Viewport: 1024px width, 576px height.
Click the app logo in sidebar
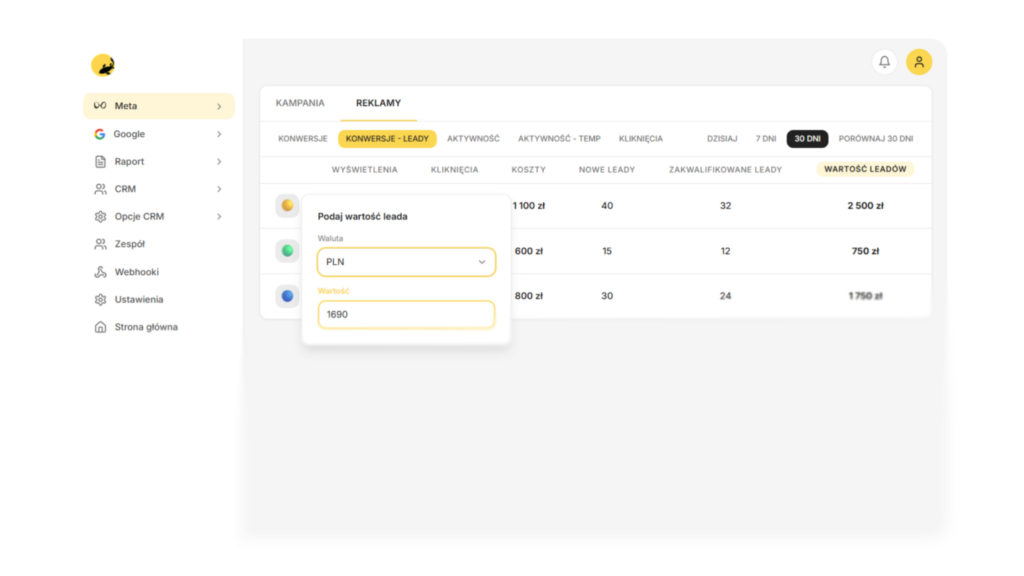[103, 66]
